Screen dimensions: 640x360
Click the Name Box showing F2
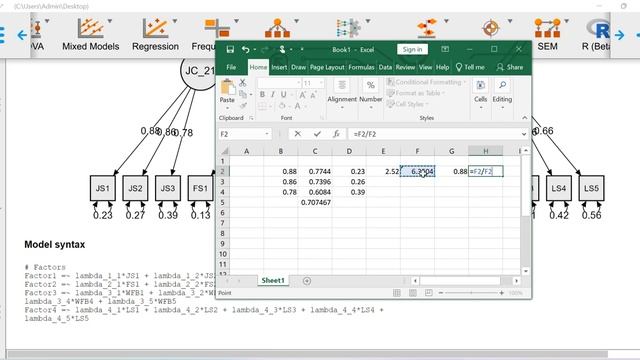(245, 134)
